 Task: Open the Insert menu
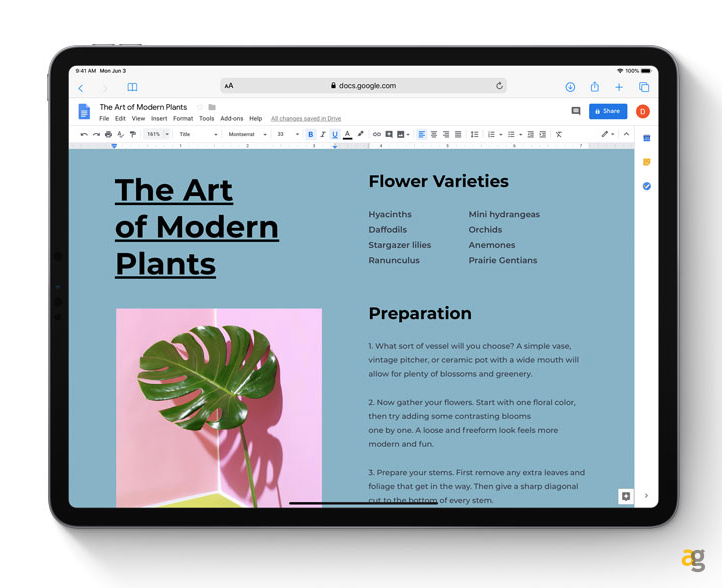point(159,118)
